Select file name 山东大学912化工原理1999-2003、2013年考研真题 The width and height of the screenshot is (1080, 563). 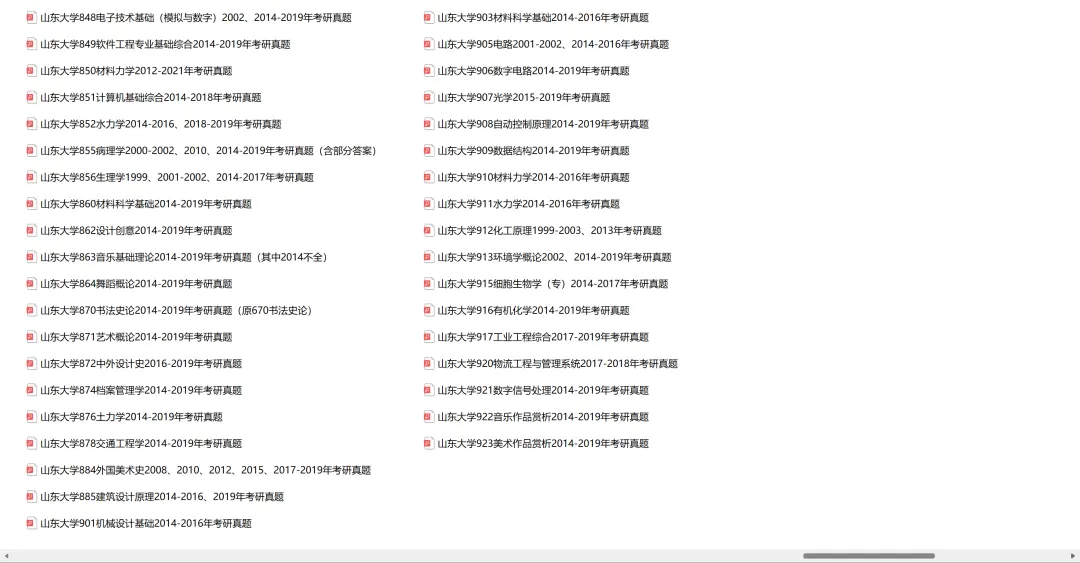(550, 230)
